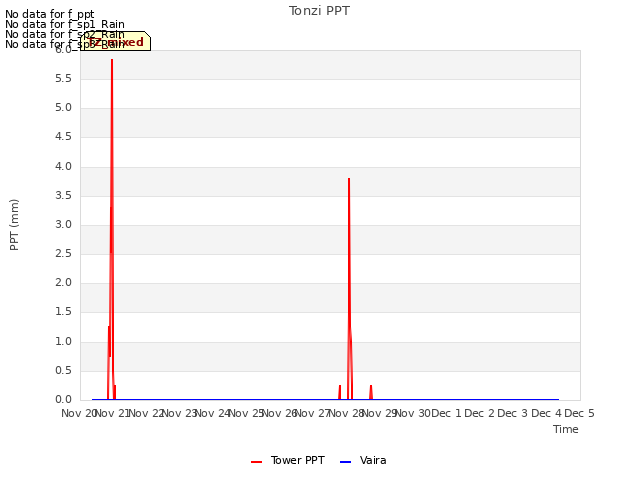Click the small spike after Nov 28
The width and height of the screenshot is (640, 480).
371,392
